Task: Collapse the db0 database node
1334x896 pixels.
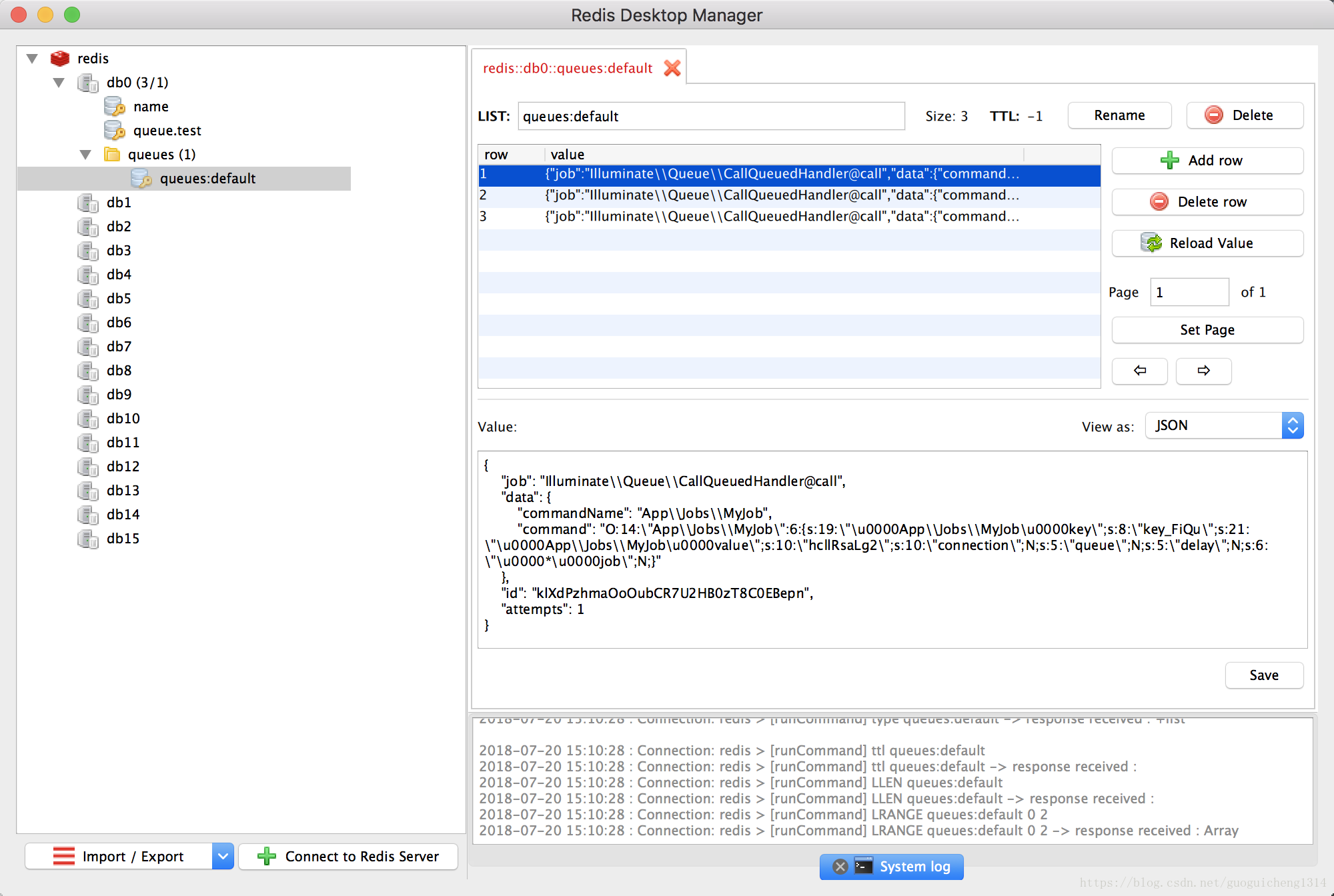Action: click(59, 83)
